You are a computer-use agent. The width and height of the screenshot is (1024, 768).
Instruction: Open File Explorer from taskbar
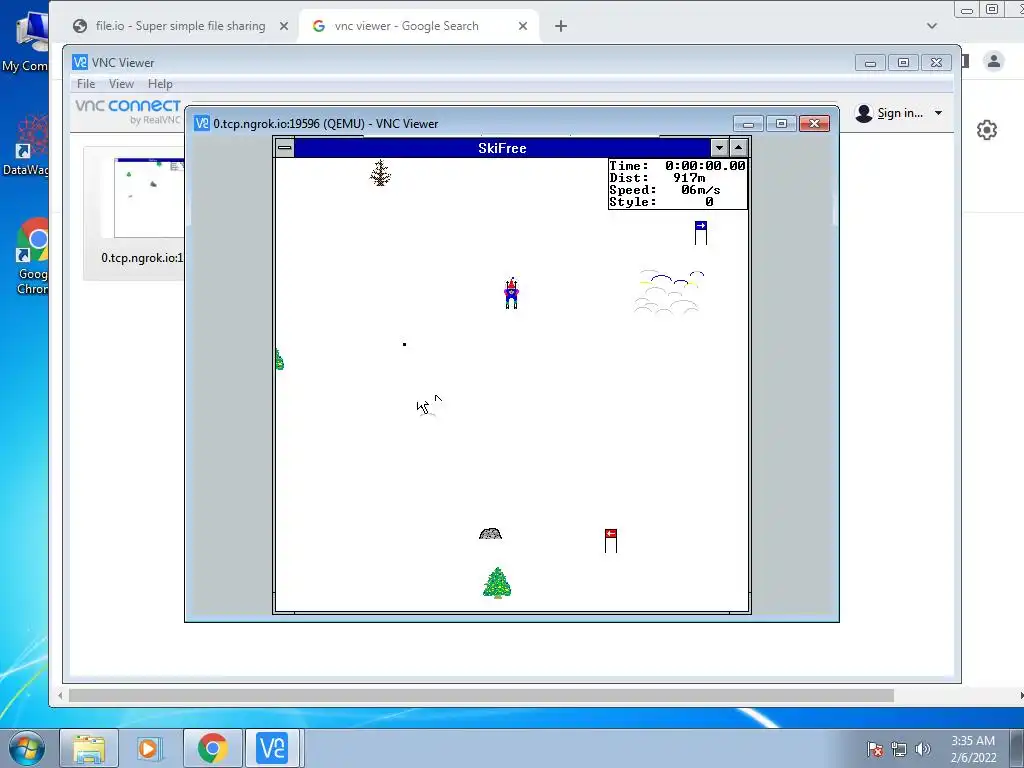89,748
